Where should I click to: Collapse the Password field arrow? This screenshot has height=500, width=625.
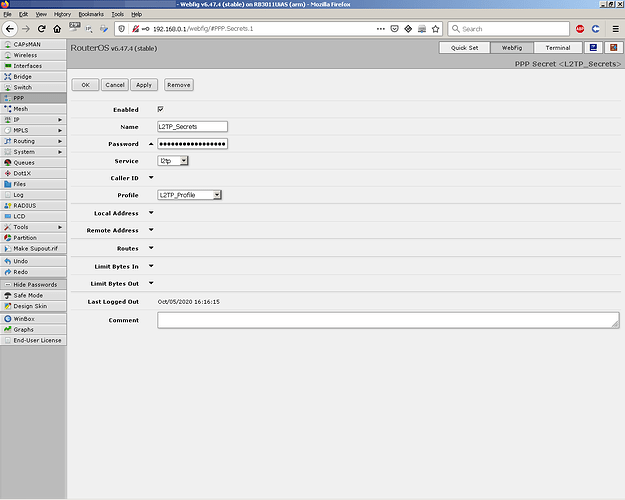tap(151, 144)
